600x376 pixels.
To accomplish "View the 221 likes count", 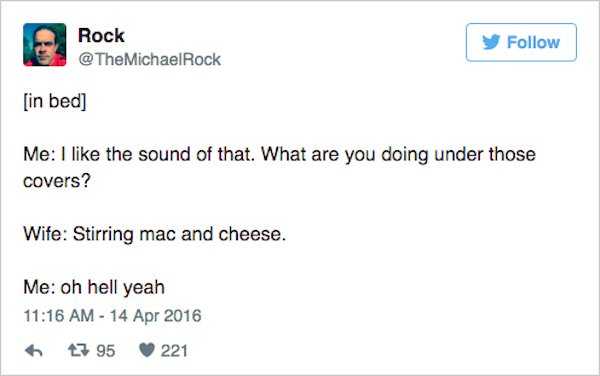I will (x=174, y=351).
